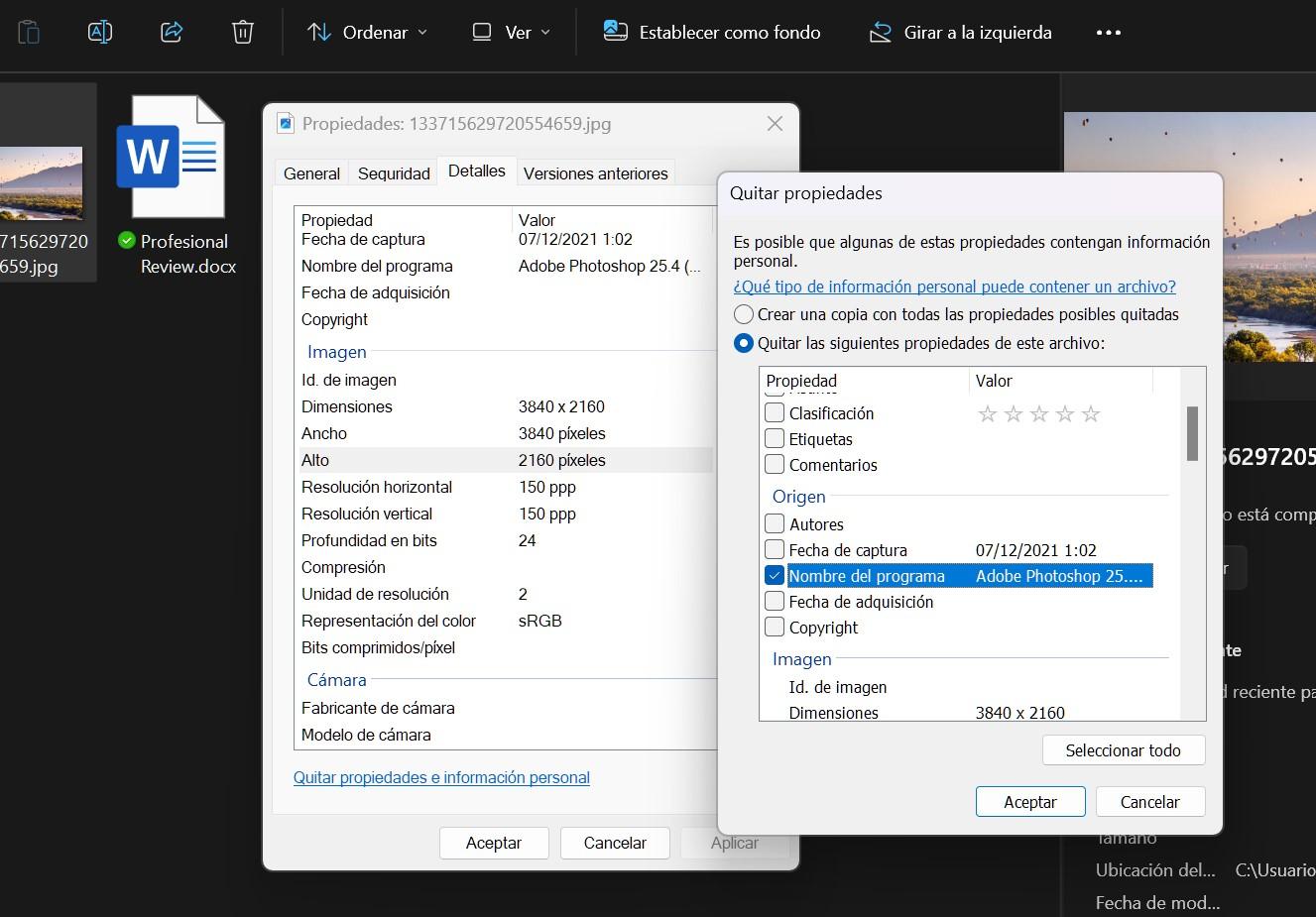Select the create copy radio option

tap(744, 314)
